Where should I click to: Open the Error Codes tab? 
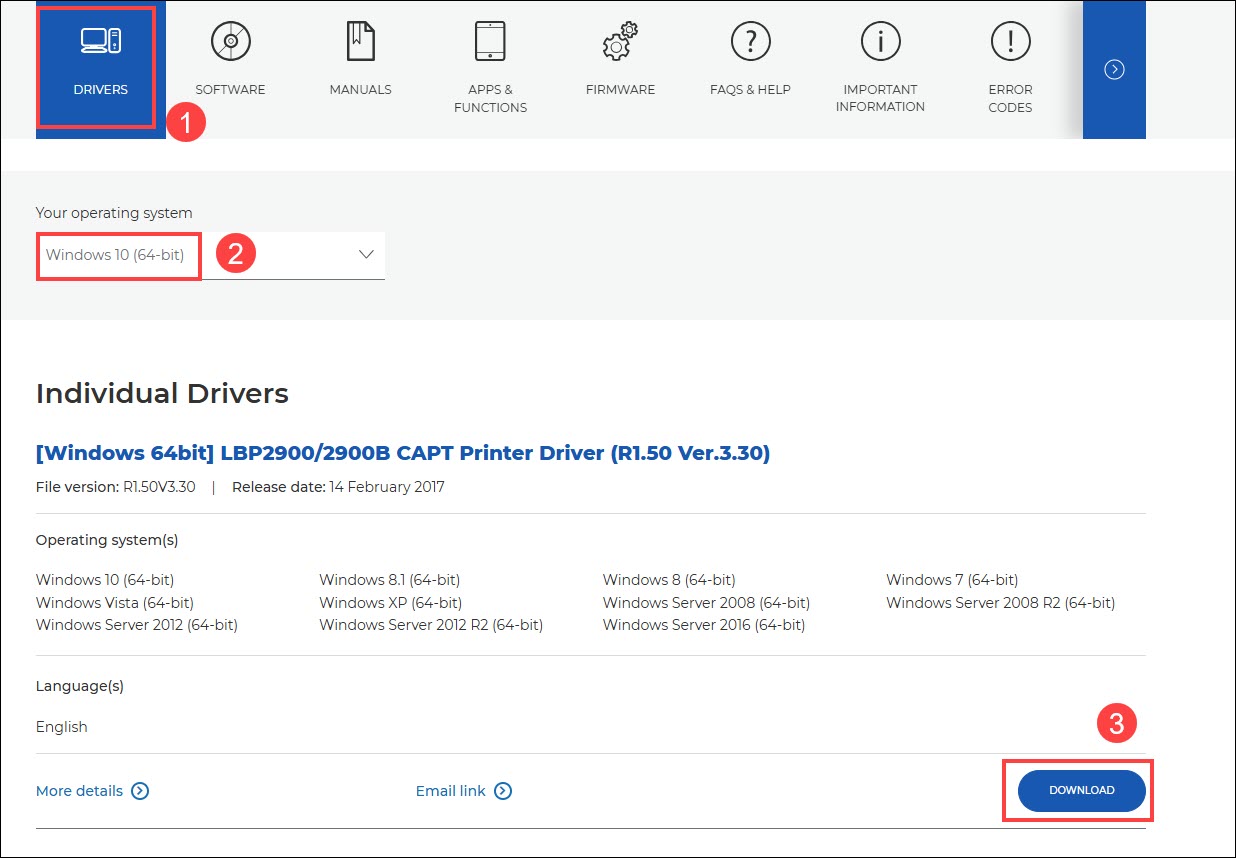click(x=1010, y=69)
